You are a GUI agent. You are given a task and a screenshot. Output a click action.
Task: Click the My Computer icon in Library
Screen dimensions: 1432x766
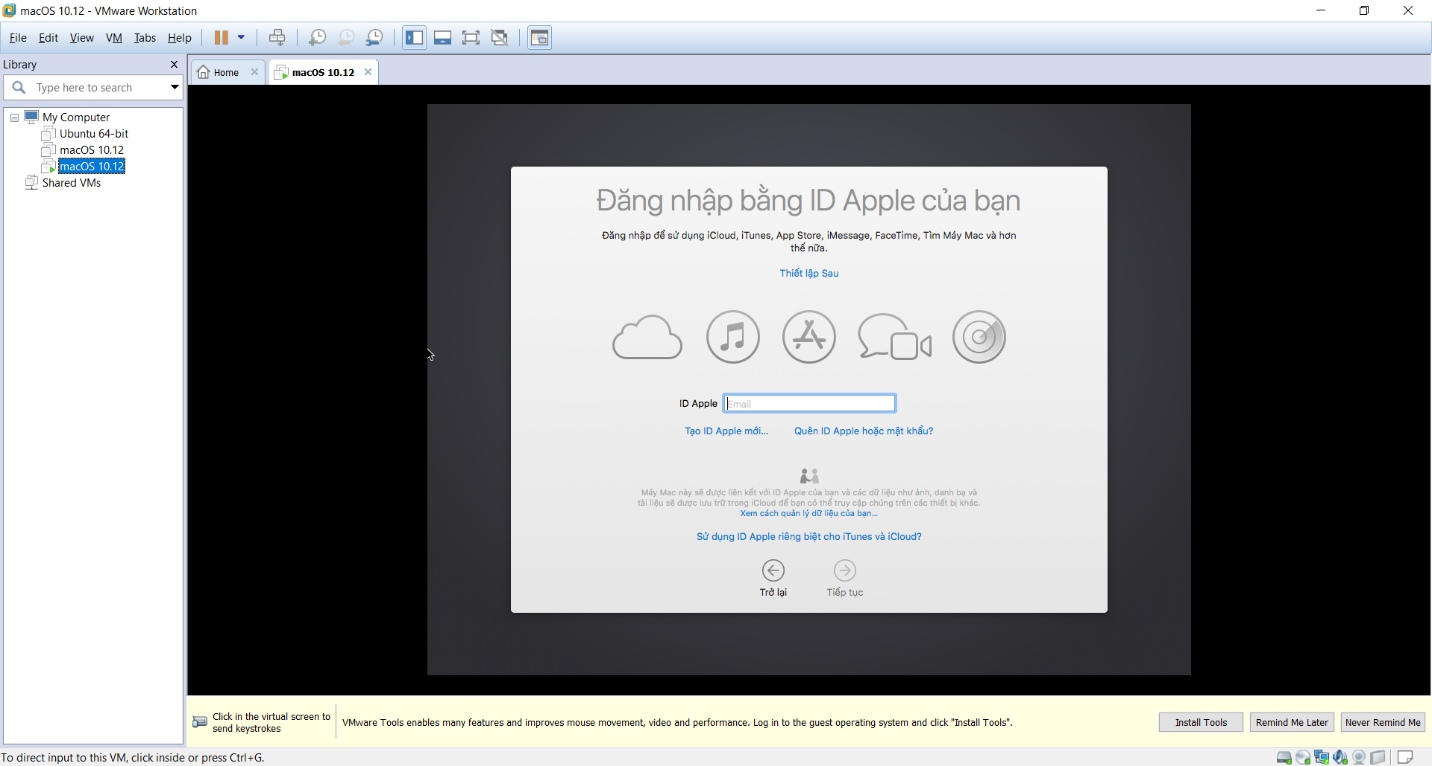click(x=32, y=117)
